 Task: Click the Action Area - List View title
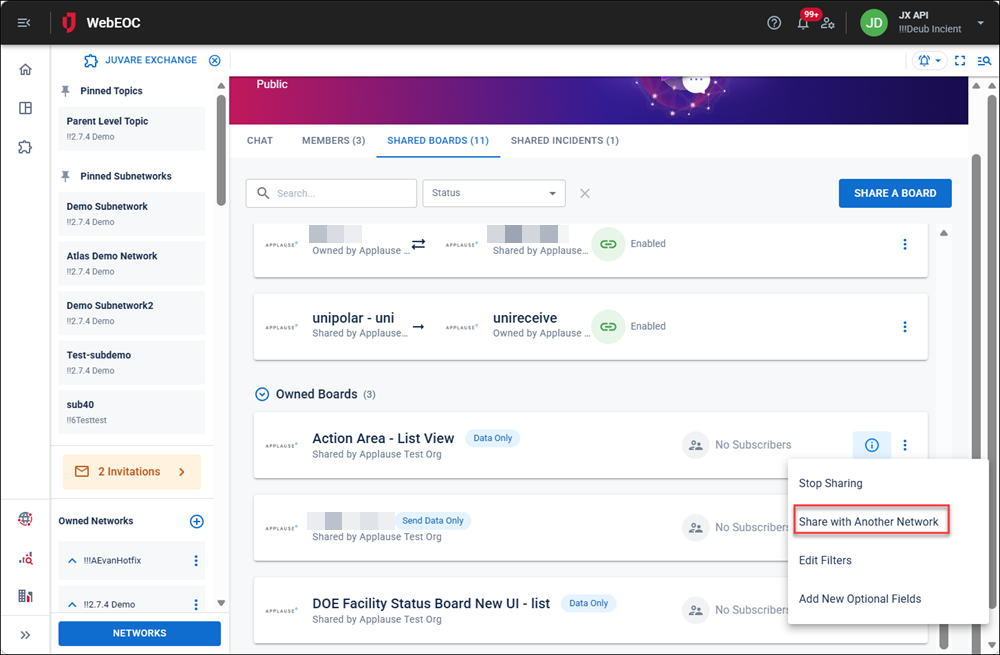[x=383, y=438]
